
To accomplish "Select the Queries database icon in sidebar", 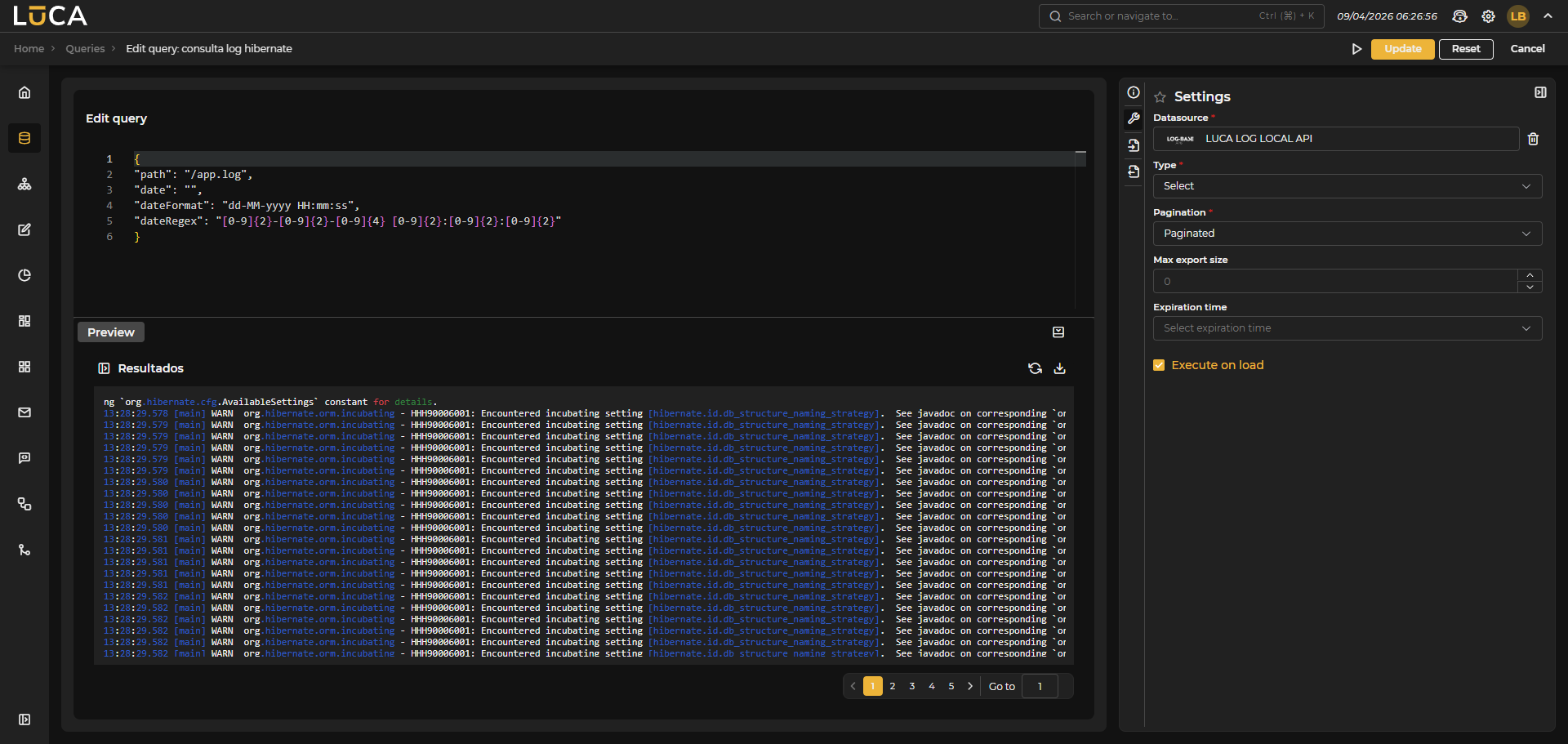I will [24, 137].
